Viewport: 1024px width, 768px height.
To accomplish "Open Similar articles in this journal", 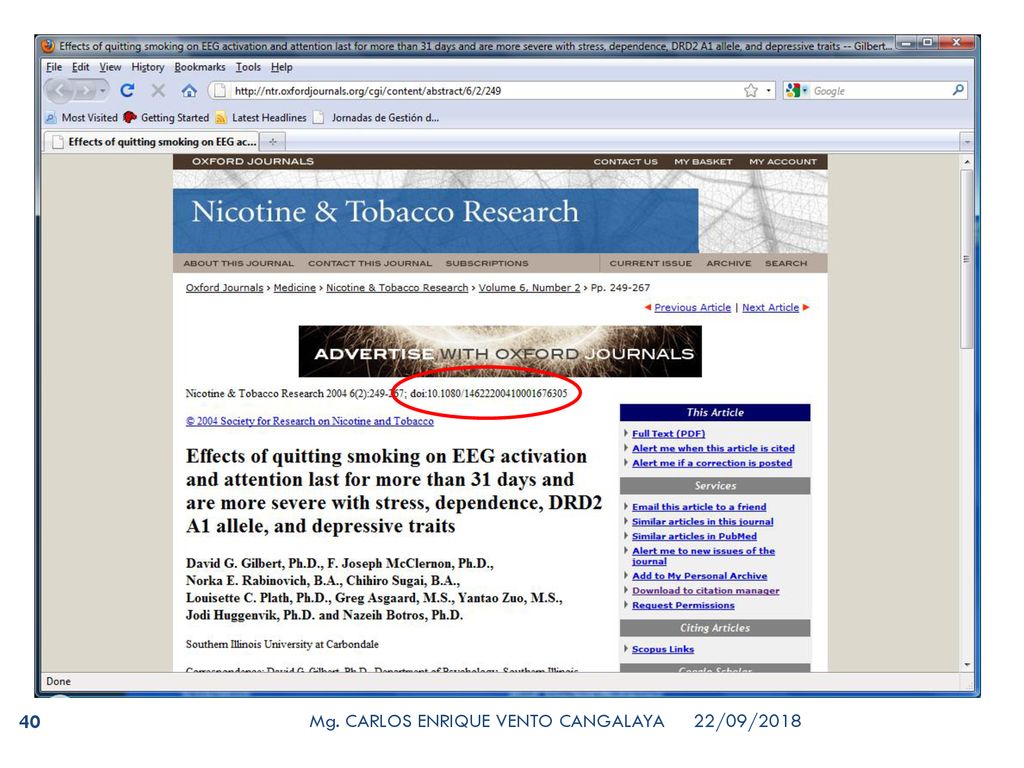I will click(702, 521).
